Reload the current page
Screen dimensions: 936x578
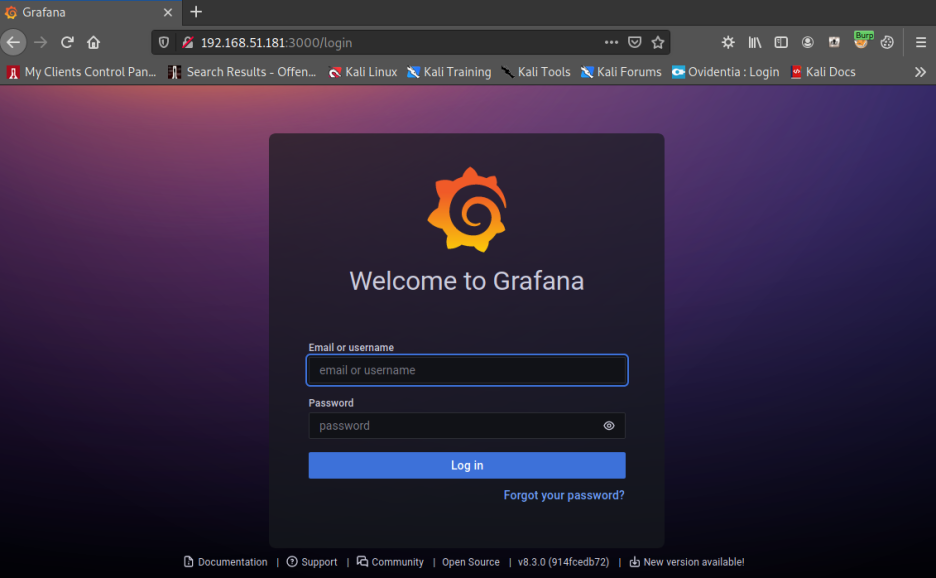pos(67,42)
